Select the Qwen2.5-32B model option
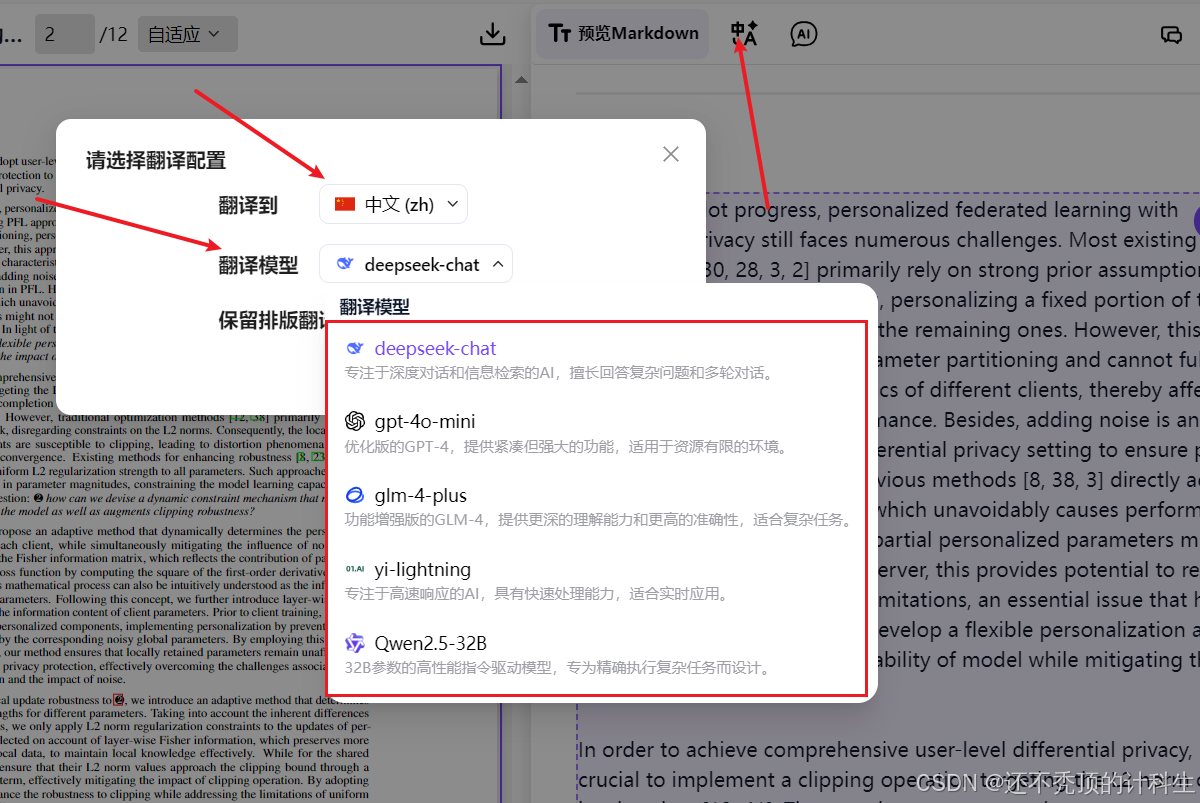 (596, 655)
